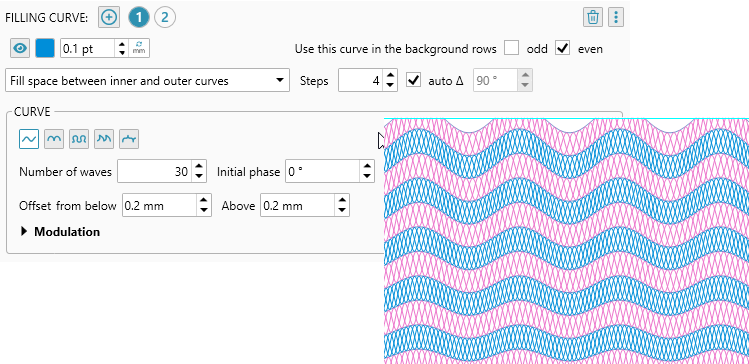Viewport: 749px width, 364px height.
Task: Select the bracket-shaped curve type
Action: [129, 139]
